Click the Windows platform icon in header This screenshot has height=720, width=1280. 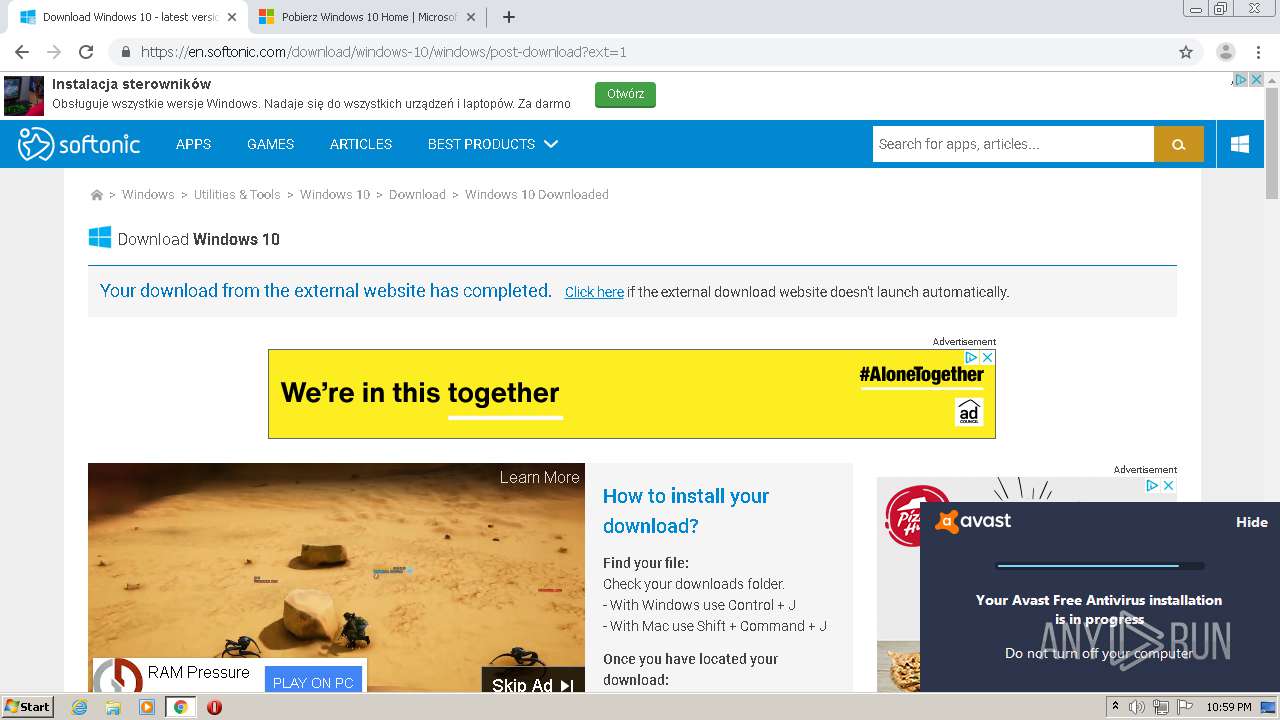[1240, 144]
